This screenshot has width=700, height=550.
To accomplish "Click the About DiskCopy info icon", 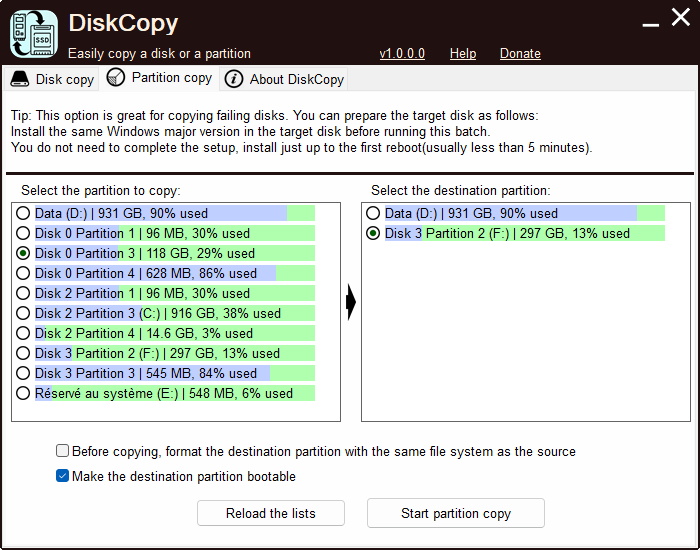I will (233, 79).
